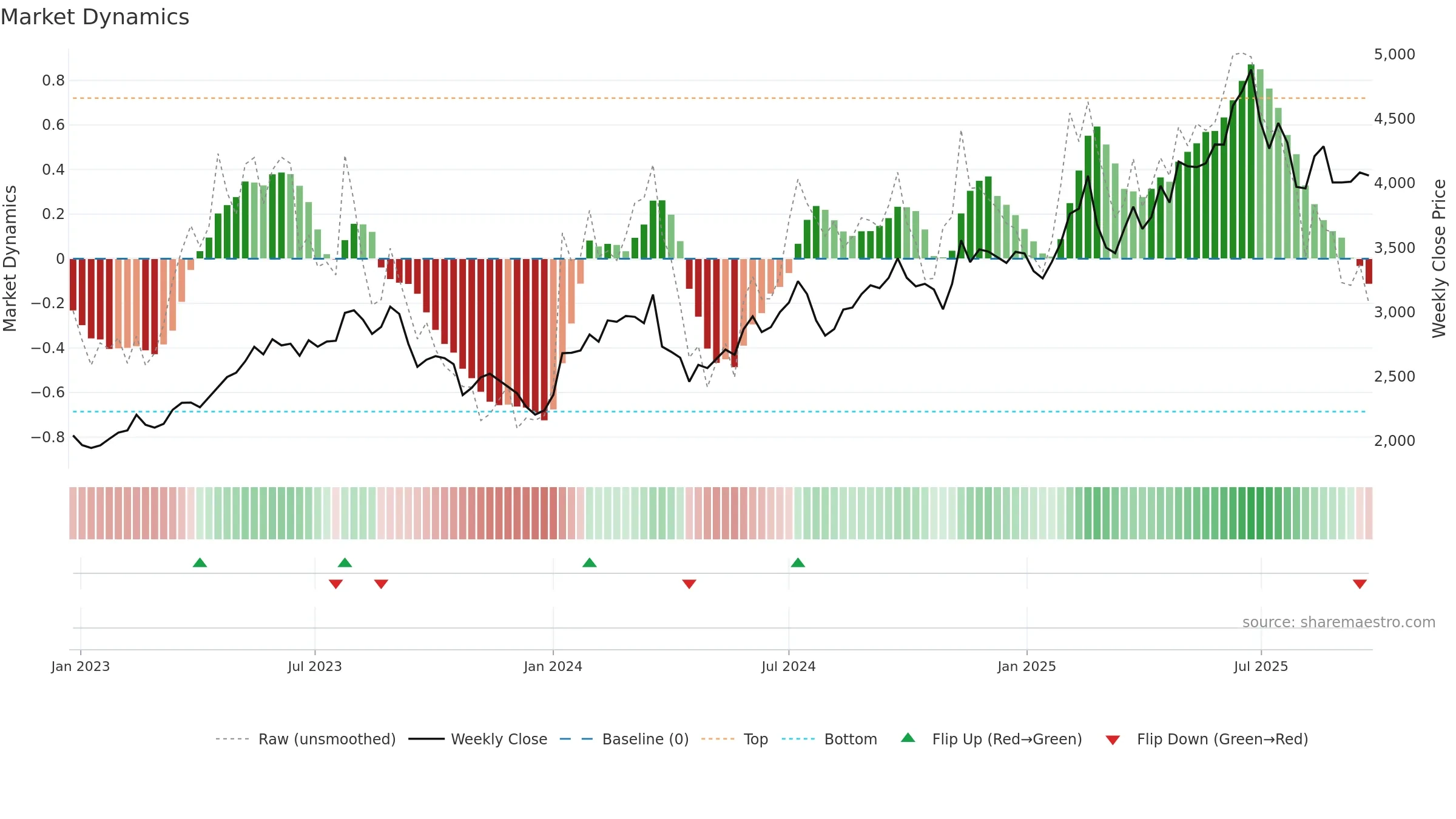
Task: Click the Jan 2025 axis label
Action: (x=1027, y=666)
